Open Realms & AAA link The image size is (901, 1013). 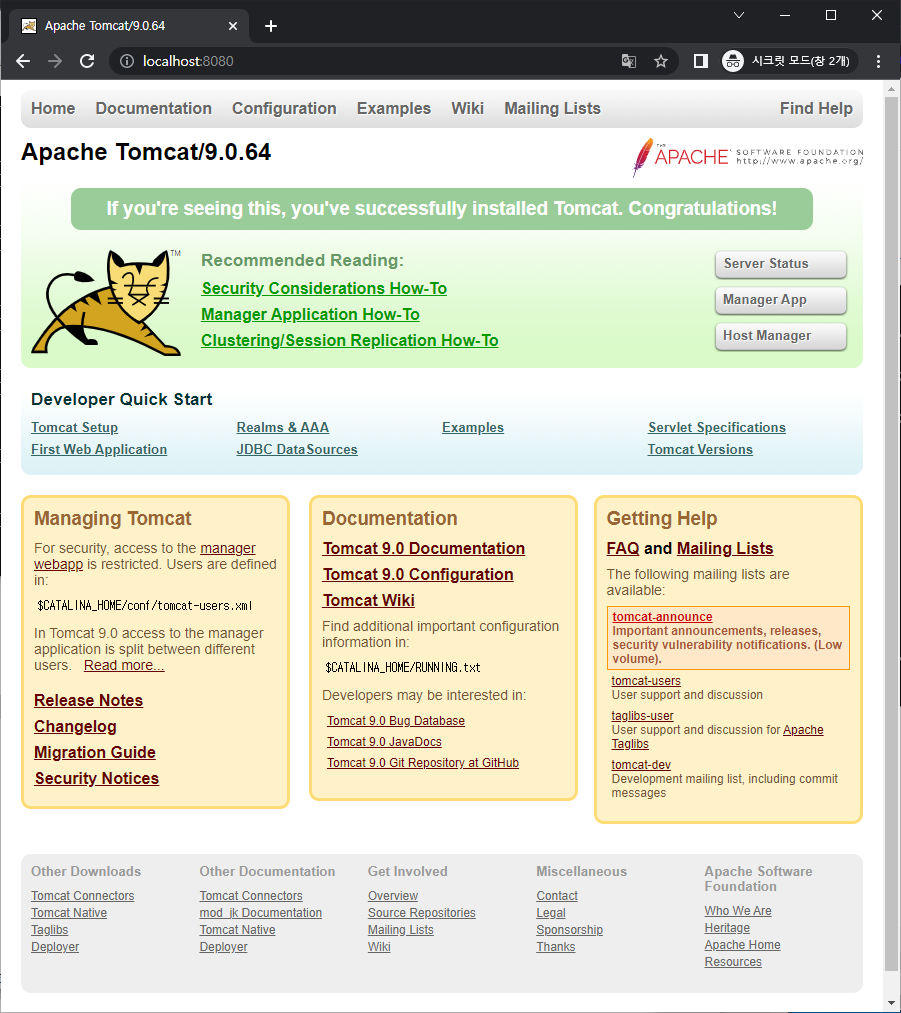(282, 427)
